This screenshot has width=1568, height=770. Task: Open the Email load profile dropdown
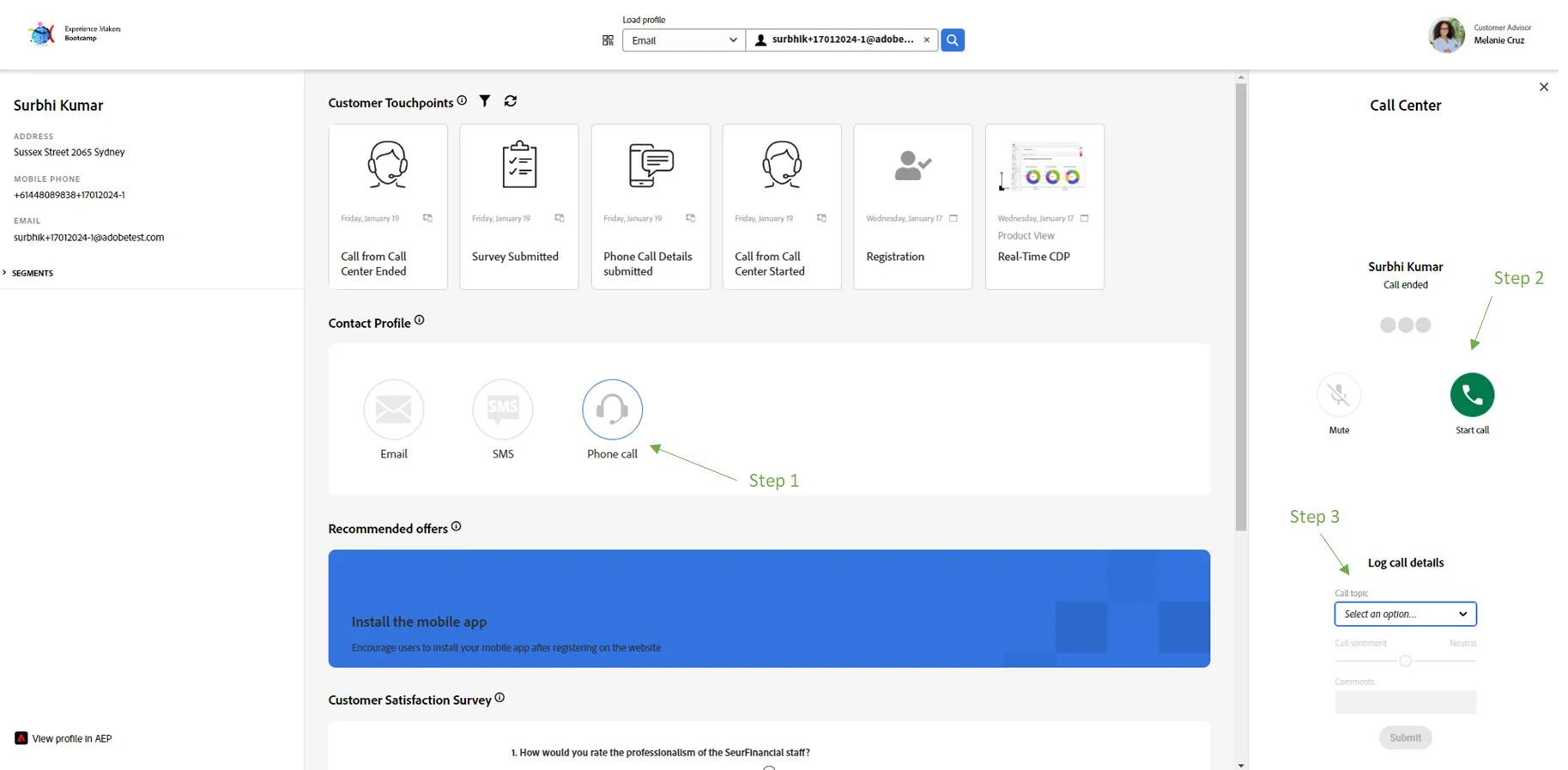tap(684, 40)
